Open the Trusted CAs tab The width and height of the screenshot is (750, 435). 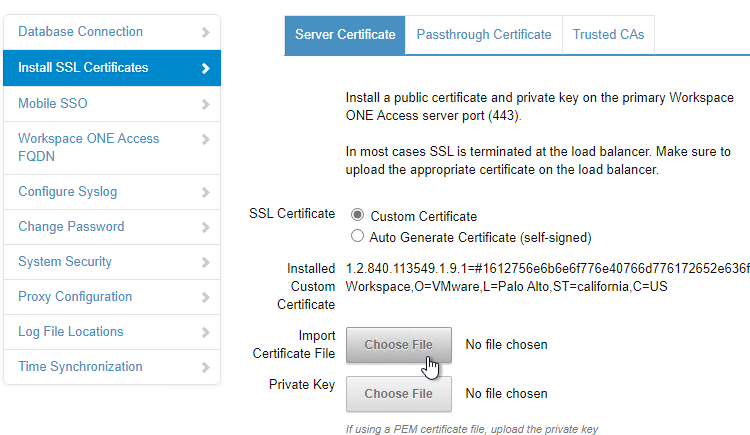coord(608,35)
